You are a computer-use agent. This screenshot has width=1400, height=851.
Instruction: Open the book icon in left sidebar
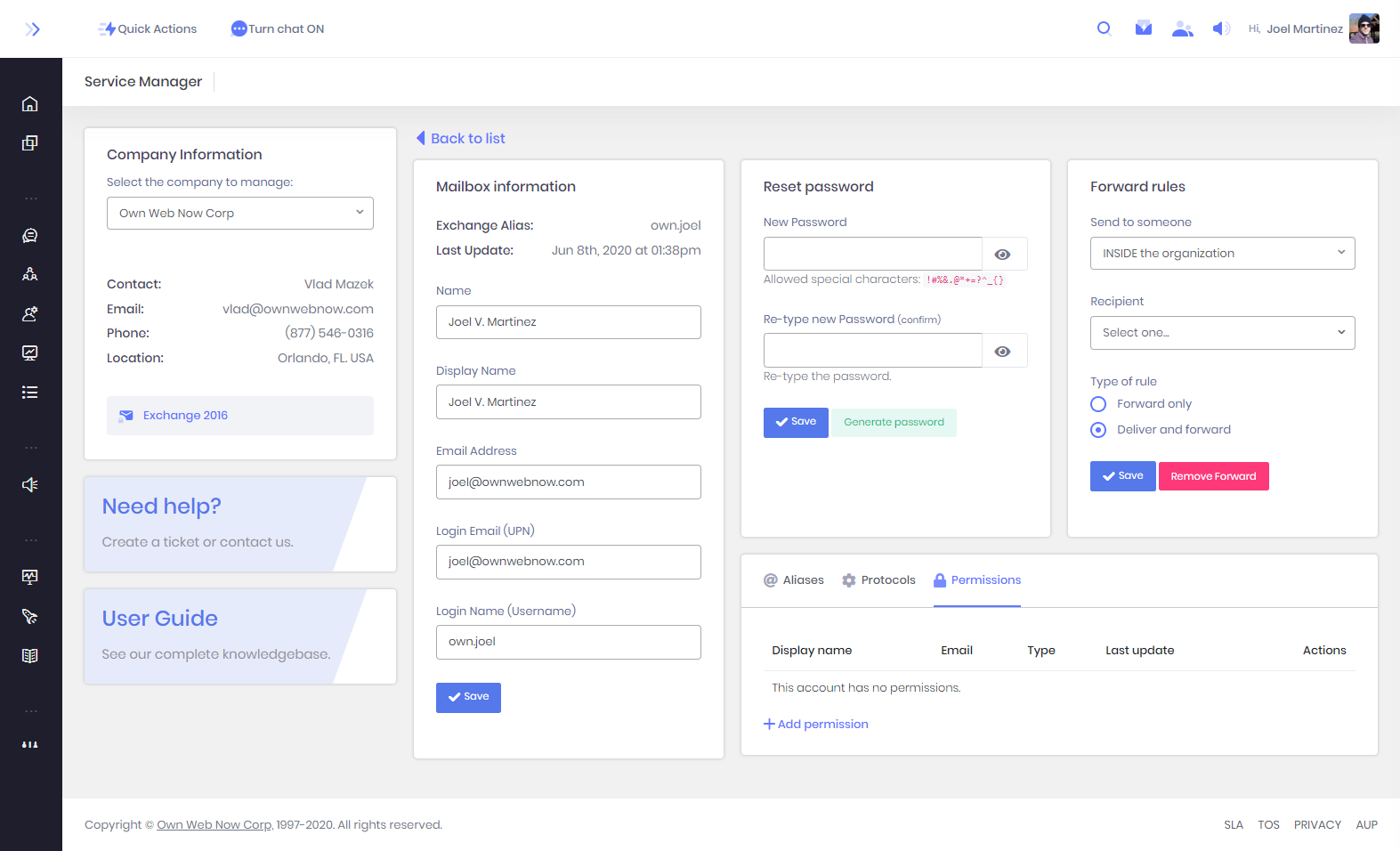click(30, 656)
